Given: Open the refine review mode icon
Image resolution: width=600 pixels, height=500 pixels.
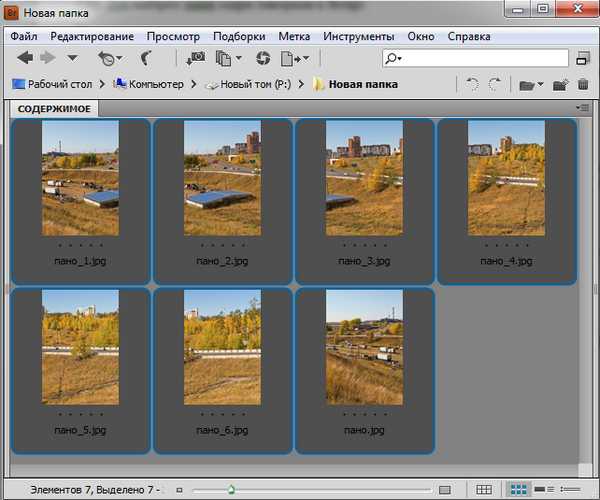Looking at the screenshot, I should [223, 59].
